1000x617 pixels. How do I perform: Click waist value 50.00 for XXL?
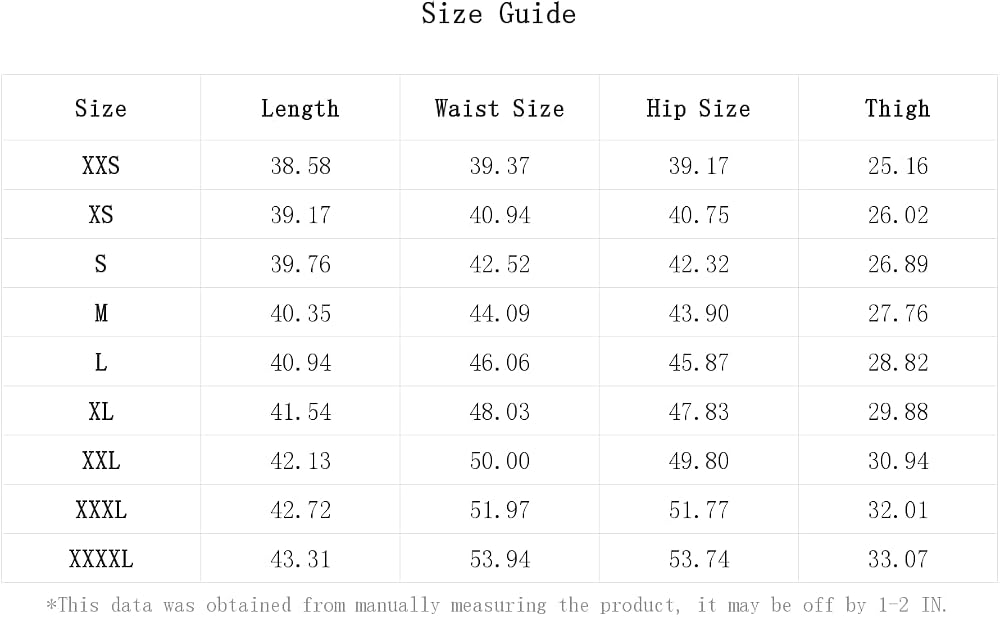499,461
